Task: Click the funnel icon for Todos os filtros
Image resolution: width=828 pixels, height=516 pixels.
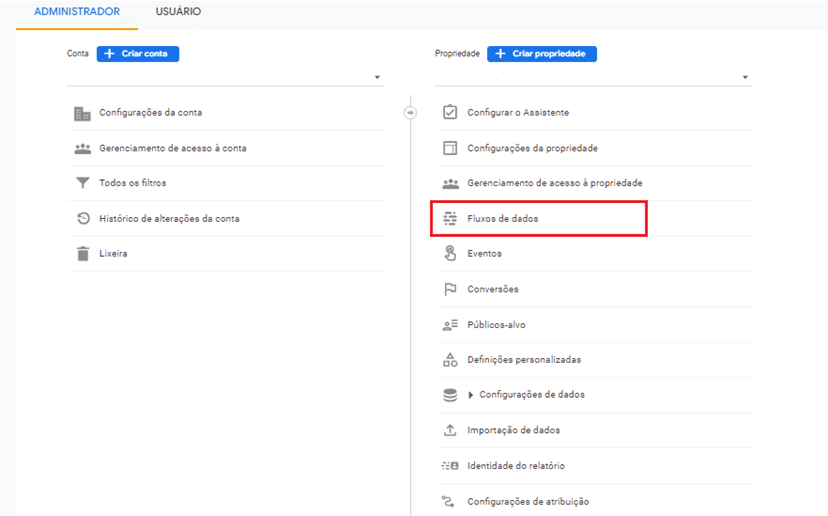Action: (x=82, y=183)
